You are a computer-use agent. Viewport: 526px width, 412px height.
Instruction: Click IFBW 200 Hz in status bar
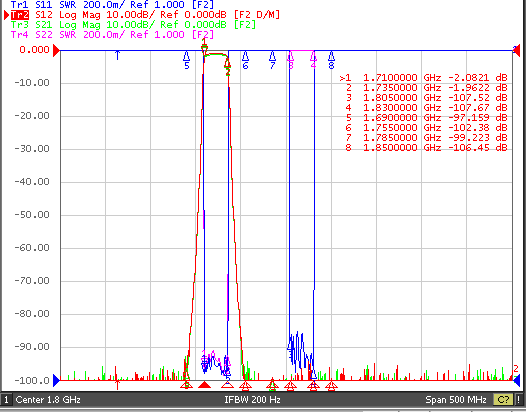[252, 400]
